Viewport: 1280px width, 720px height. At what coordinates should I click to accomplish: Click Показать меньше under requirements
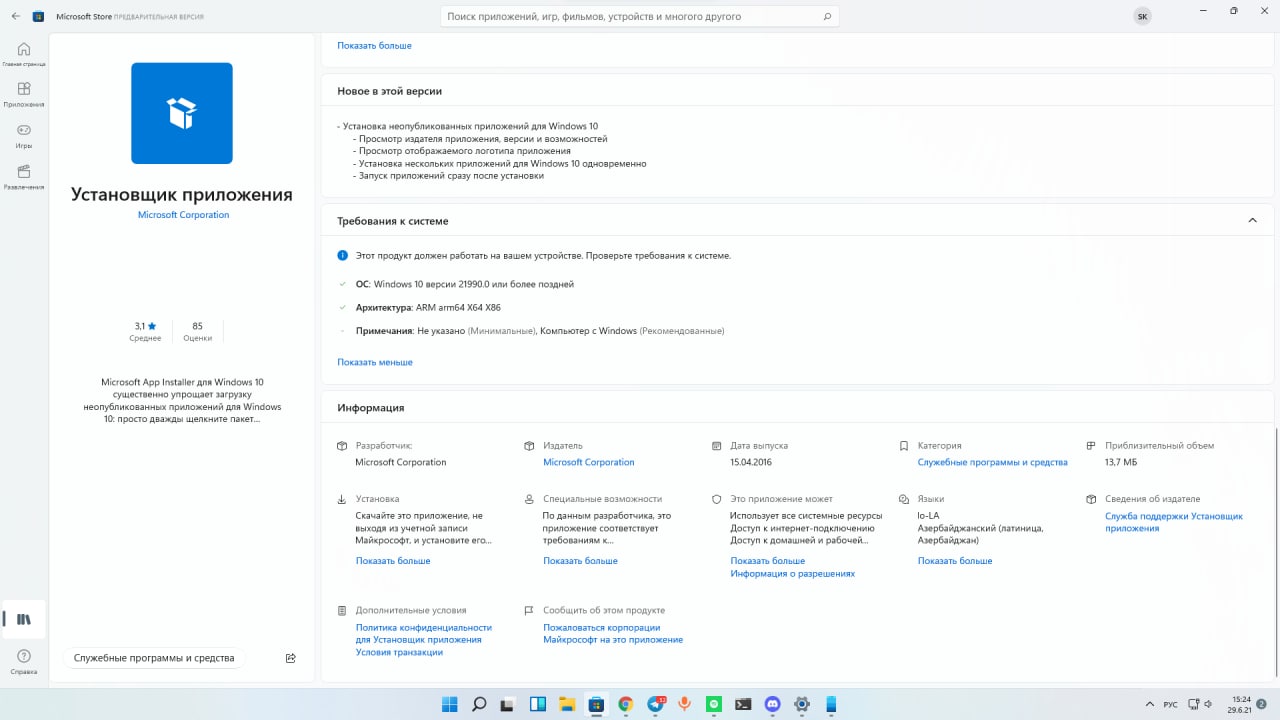375,362
